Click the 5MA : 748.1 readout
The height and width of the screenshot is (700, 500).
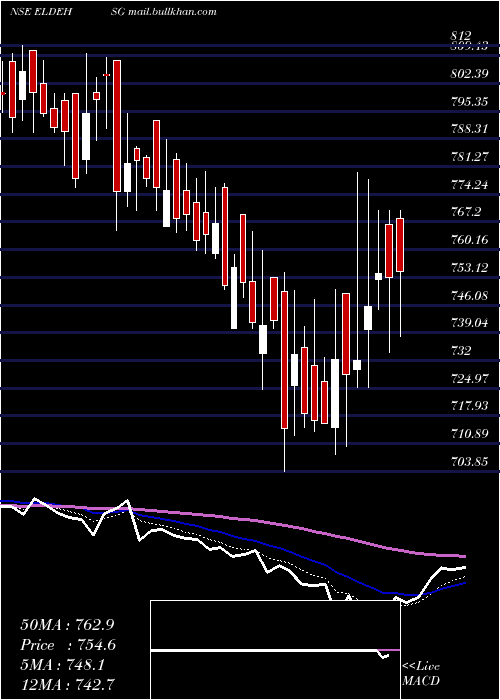click(x=62, y=665)
